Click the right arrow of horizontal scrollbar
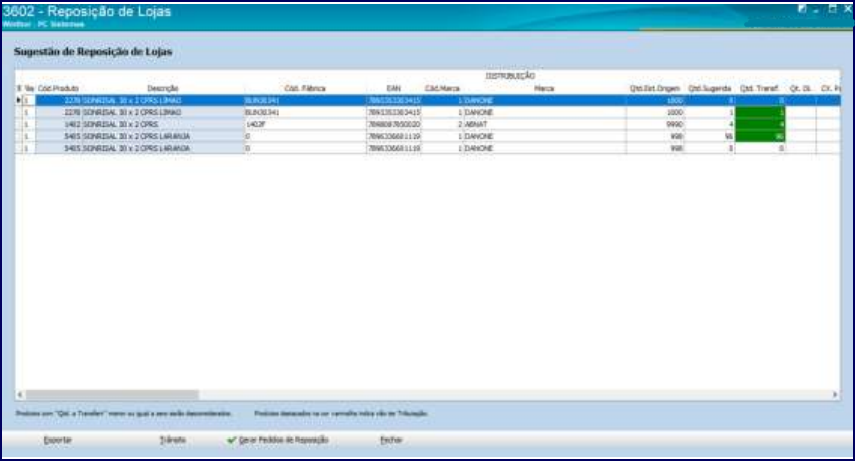855x461 pixels. pyautogui.click(x=835, y=394)
